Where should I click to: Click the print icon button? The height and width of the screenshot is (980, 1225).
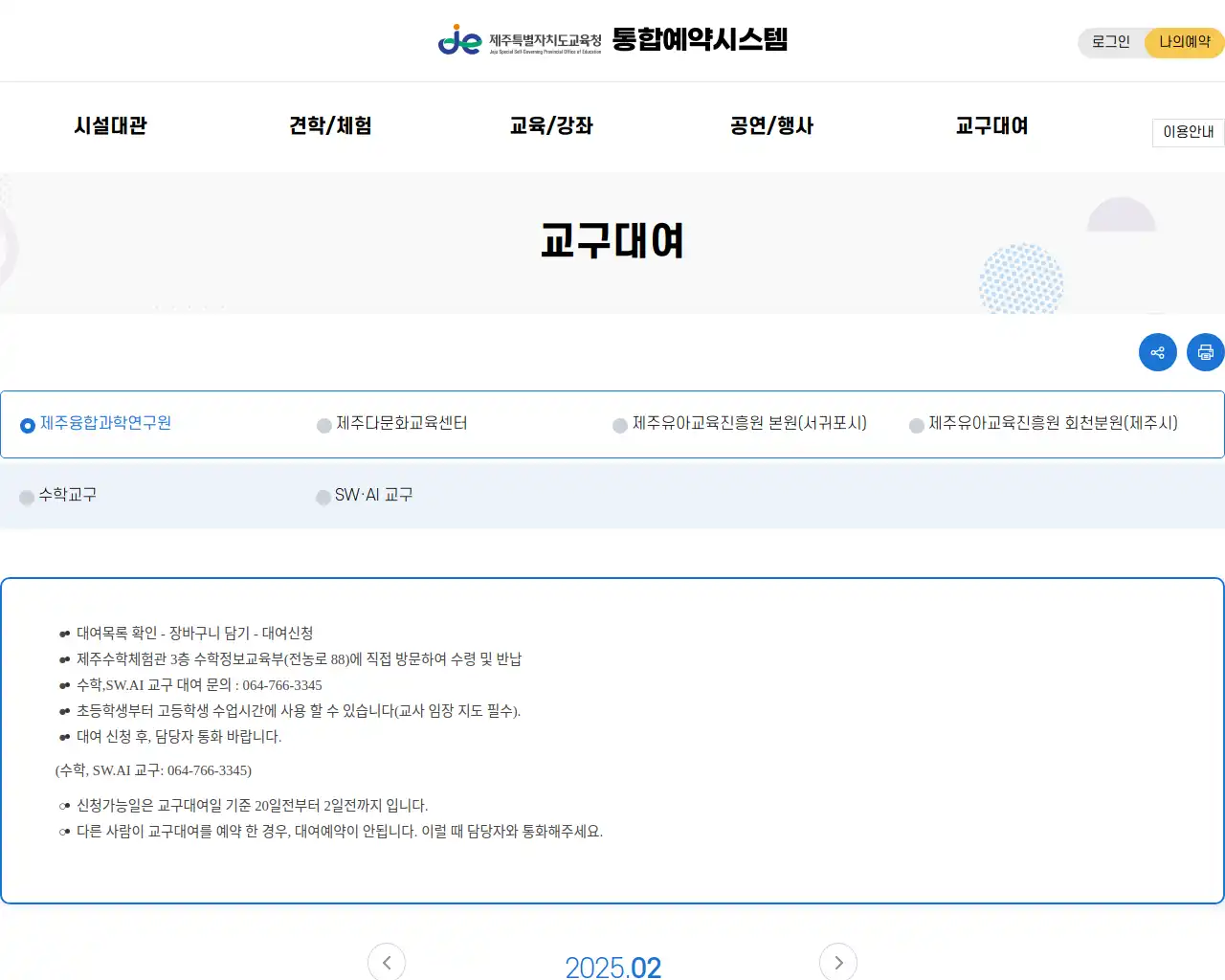[1205, 352]
